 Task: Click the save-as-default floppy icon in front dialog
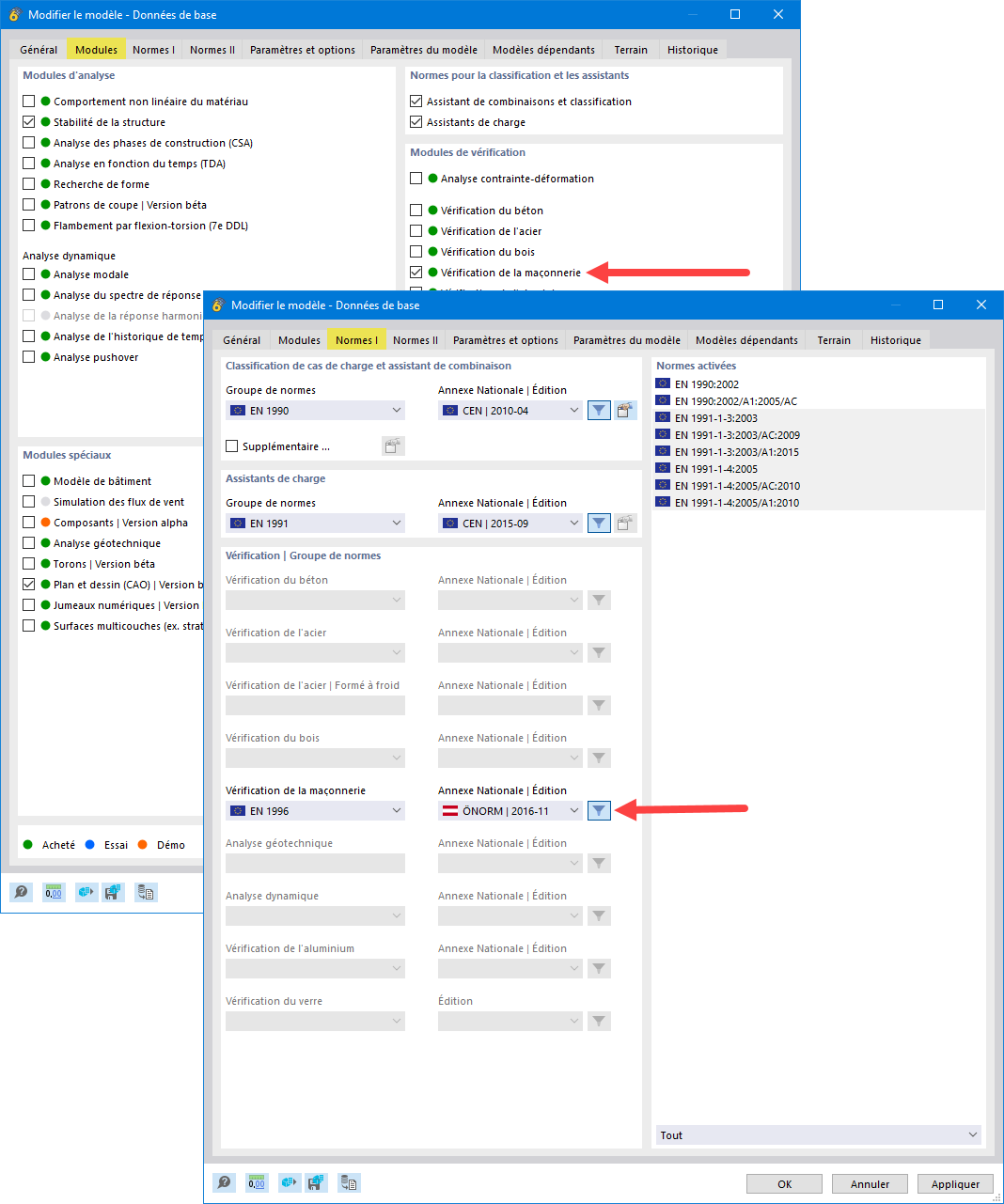tap(316, 1182)
